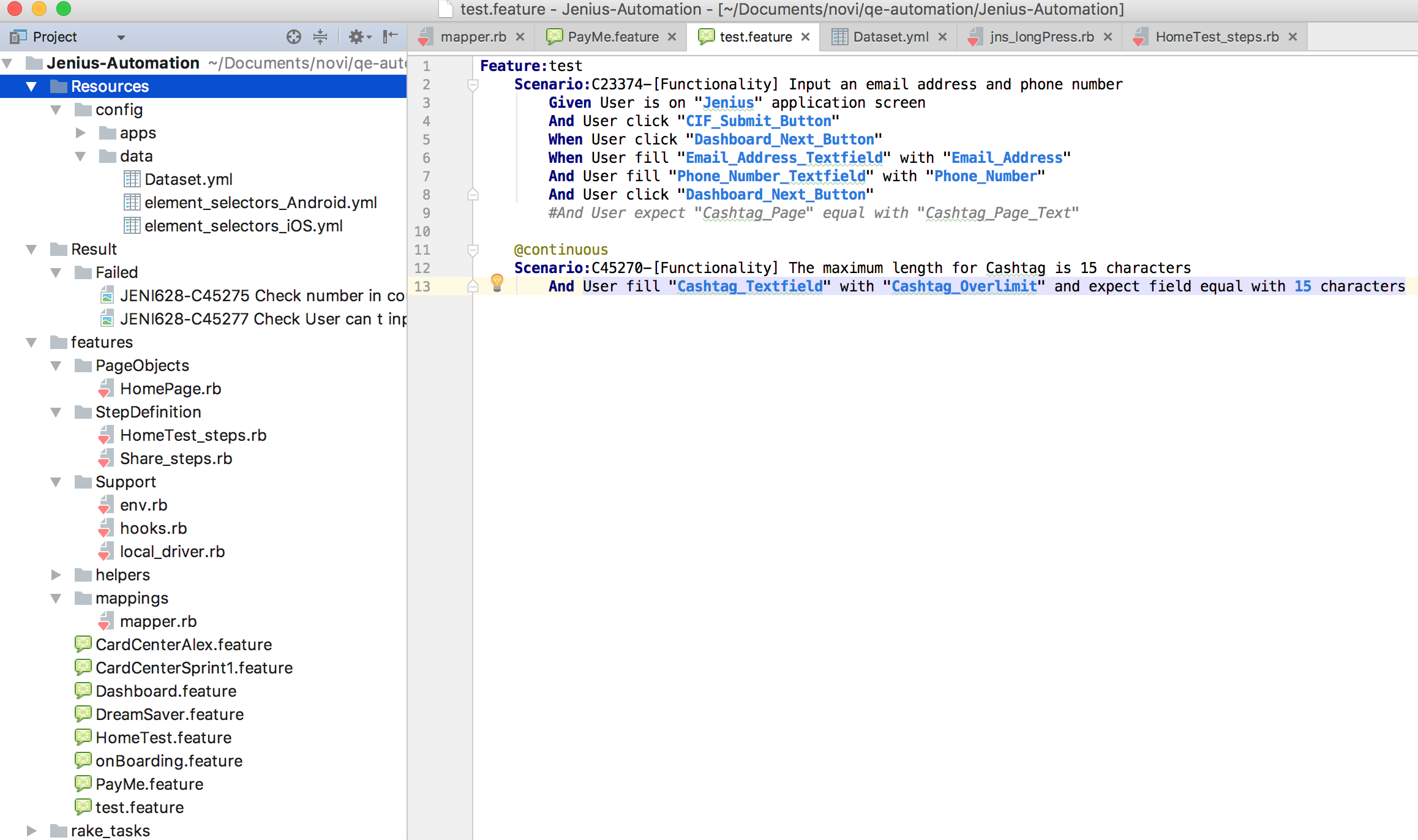The width and height of the screenshot is (1418, 840).
Task: Close the mapper.rb editor tab
Action: pyautogui.click(x=520, y=37)
